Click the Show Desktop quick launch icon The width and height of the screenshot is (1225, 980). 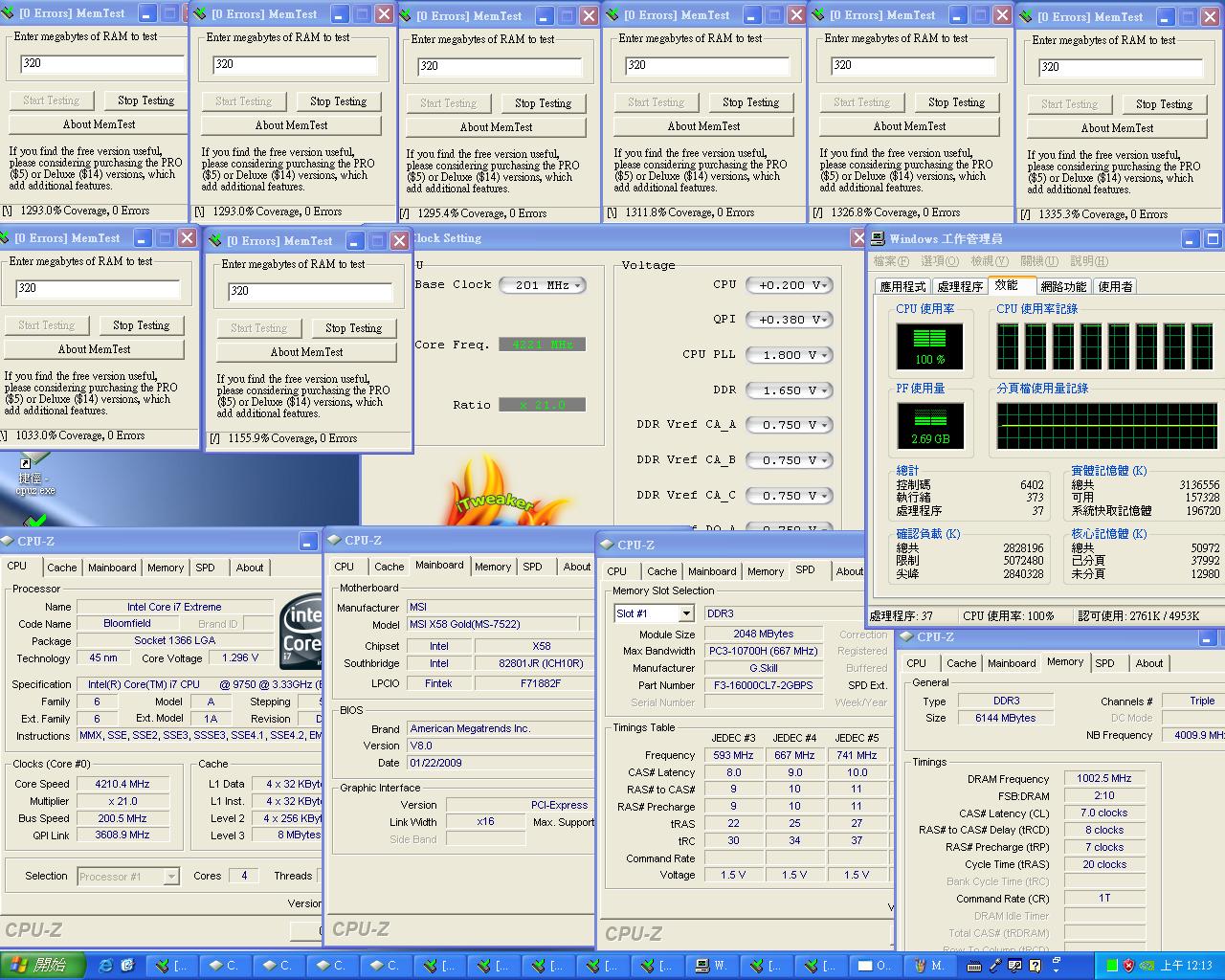pyautogui.click(x=126, y=966)
